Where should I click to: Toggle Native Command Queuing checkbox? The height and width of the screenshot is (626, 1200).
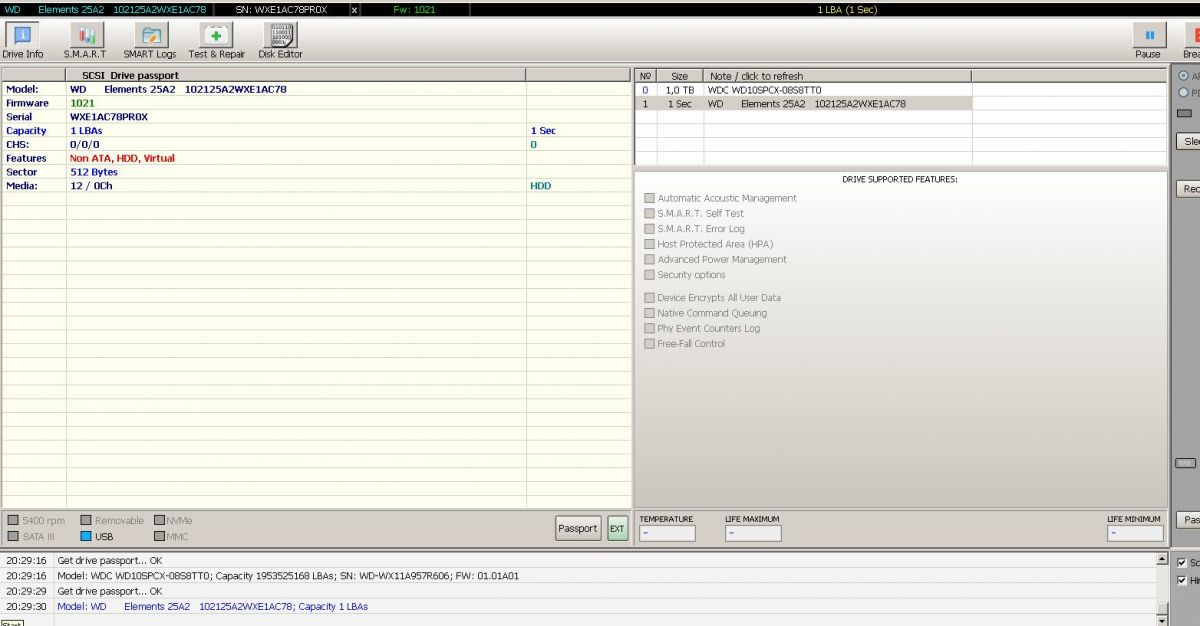650,313
